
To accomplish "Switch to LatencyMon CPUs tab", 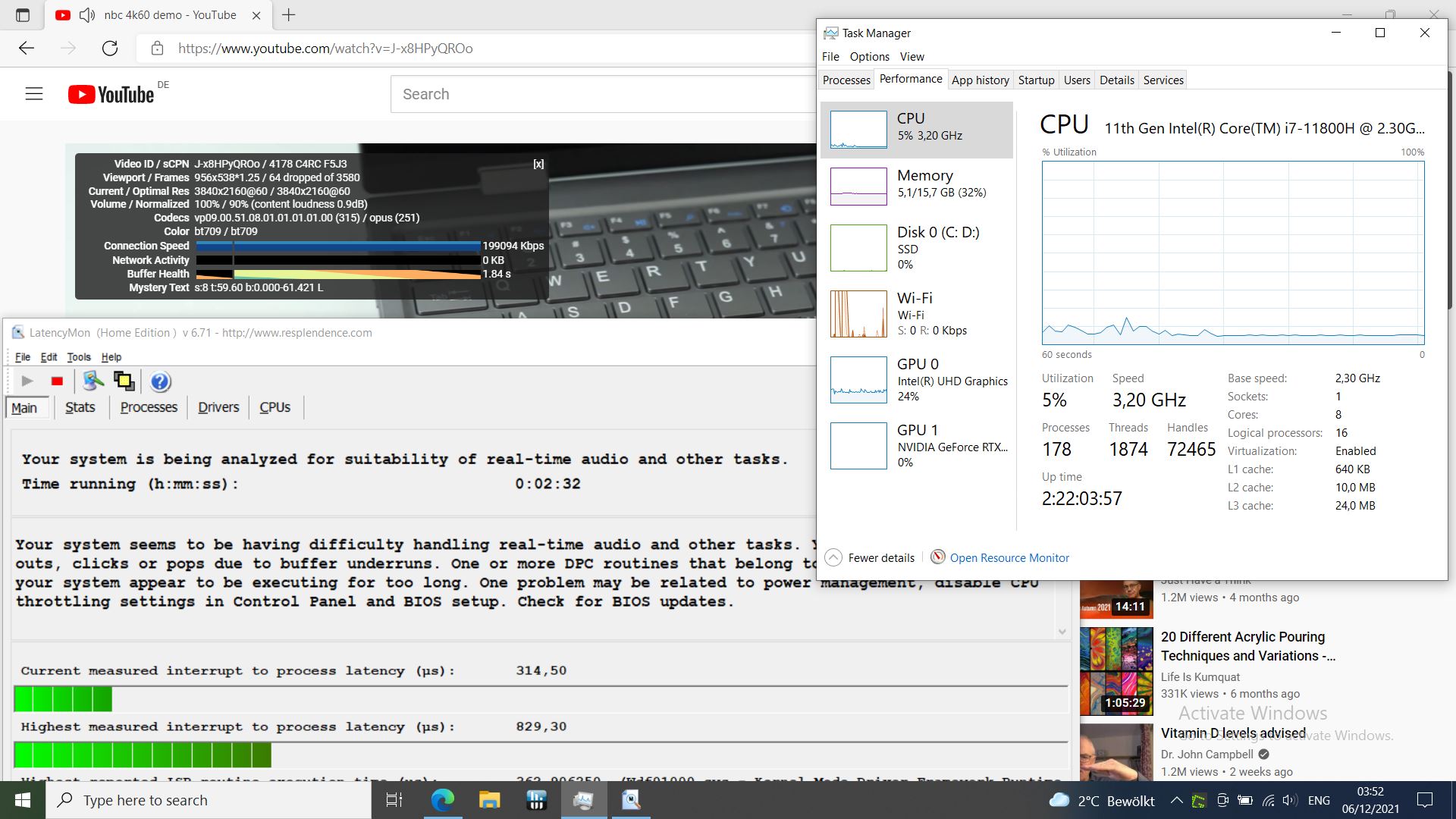I will (x=275, y=407).
